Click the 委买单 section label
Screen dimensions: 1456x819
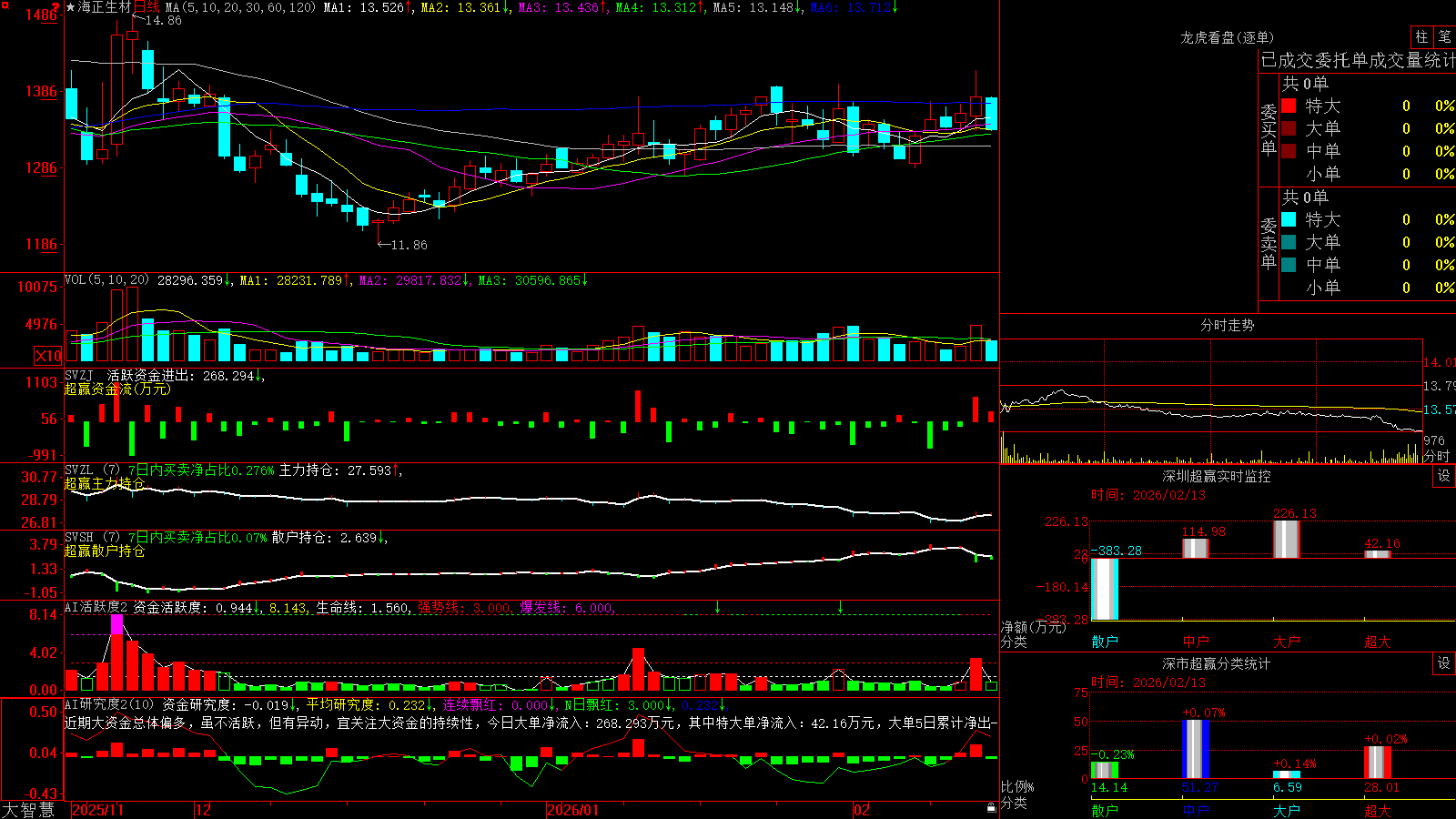click(1269, 129)
